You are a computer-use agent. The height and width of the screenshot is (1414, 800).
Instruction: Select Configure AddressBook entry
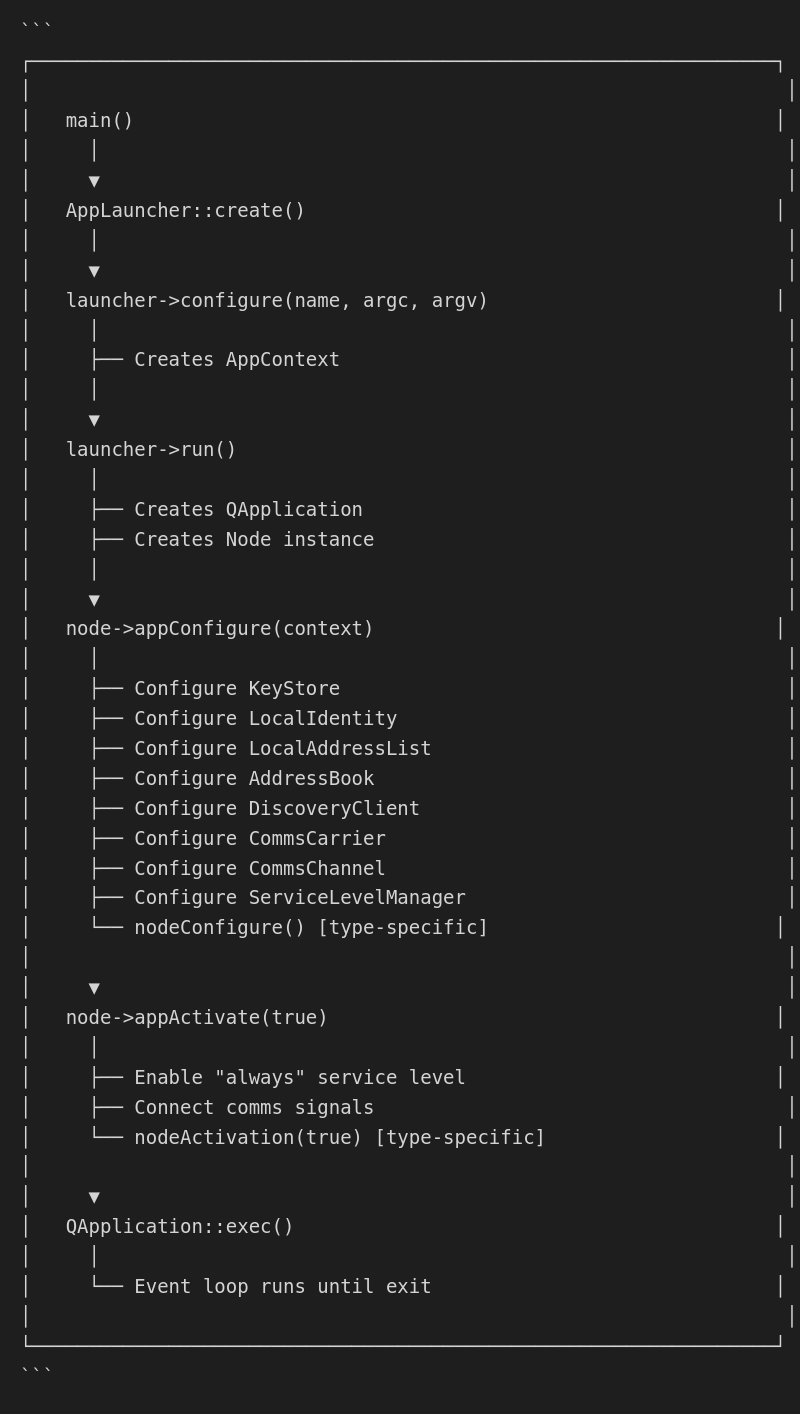coord(254,779)
